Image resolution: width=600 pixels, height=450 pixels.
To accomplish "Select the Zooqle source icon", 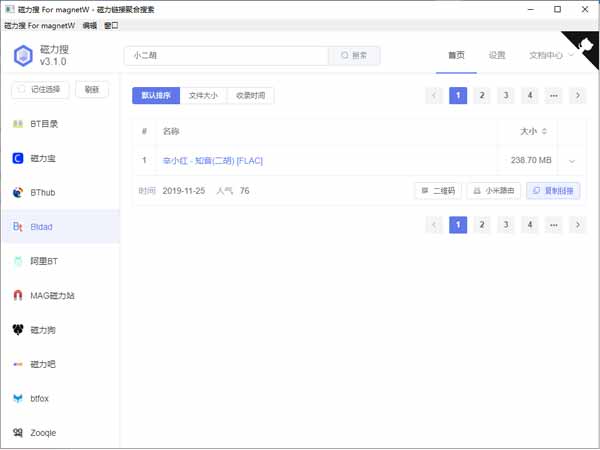I will click(18, 433).
